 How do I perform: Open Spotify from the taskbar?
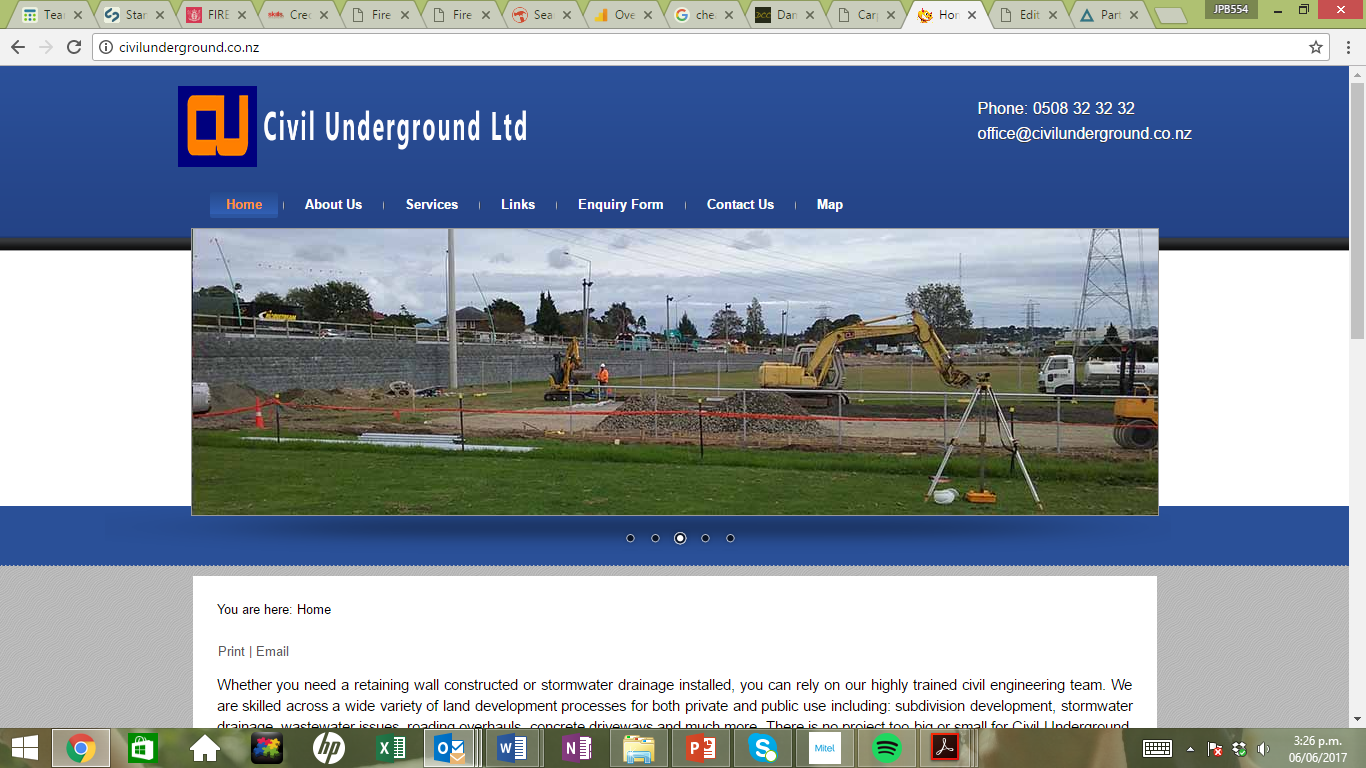(x=886, y=748)
